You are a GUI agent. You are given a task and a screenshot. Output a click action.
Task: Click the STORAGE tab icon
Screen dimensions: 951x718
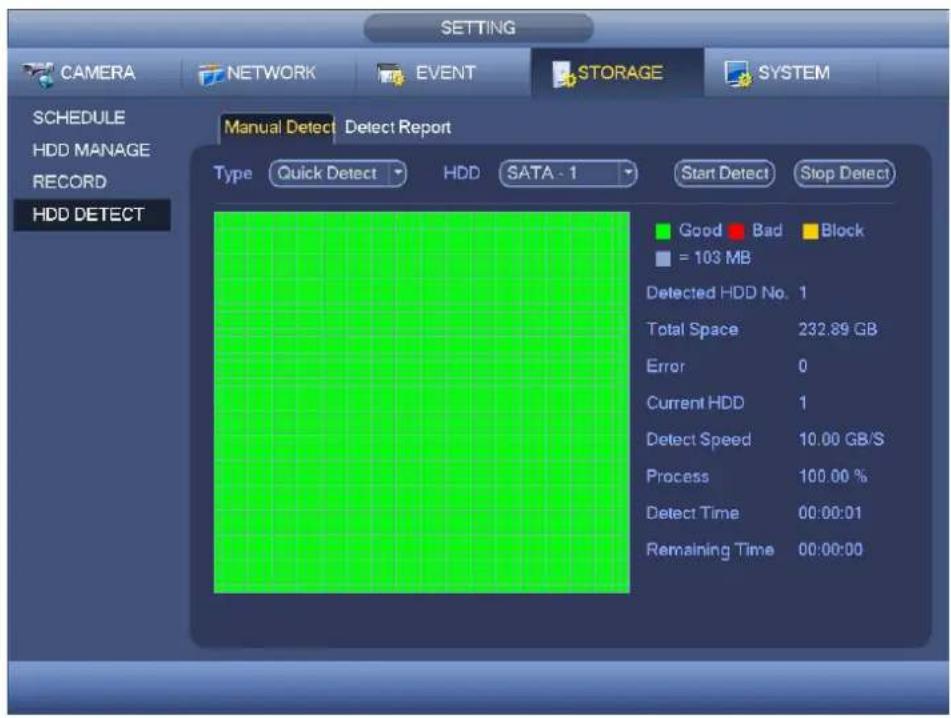click(563, 74)
